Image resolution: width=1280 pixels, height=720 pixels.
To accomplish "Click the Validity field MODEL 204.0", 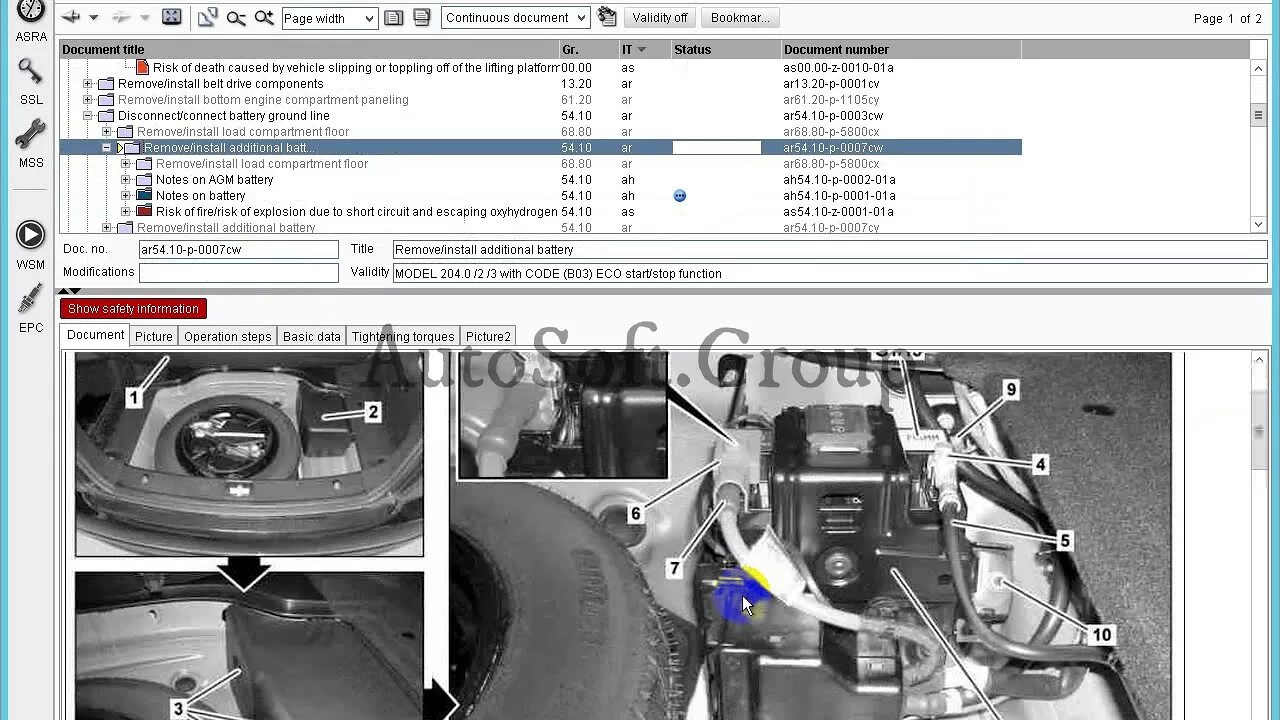I will coord(829,273).
